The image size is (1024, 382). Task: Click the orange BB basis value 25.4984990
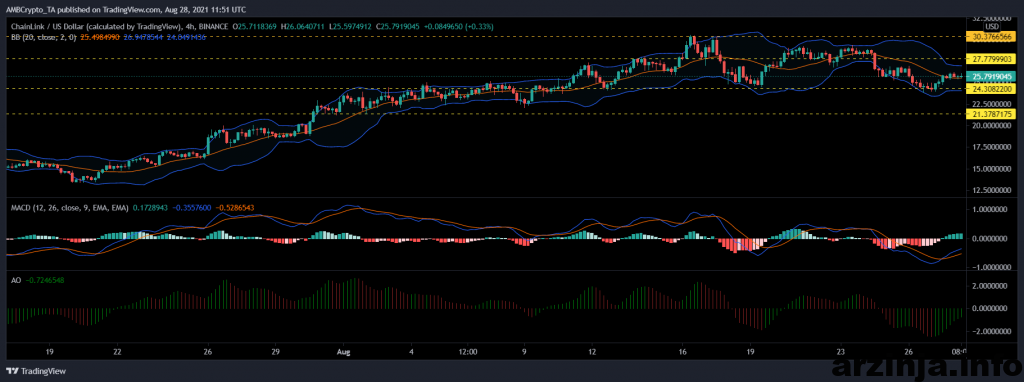click(x=99, y=37)
